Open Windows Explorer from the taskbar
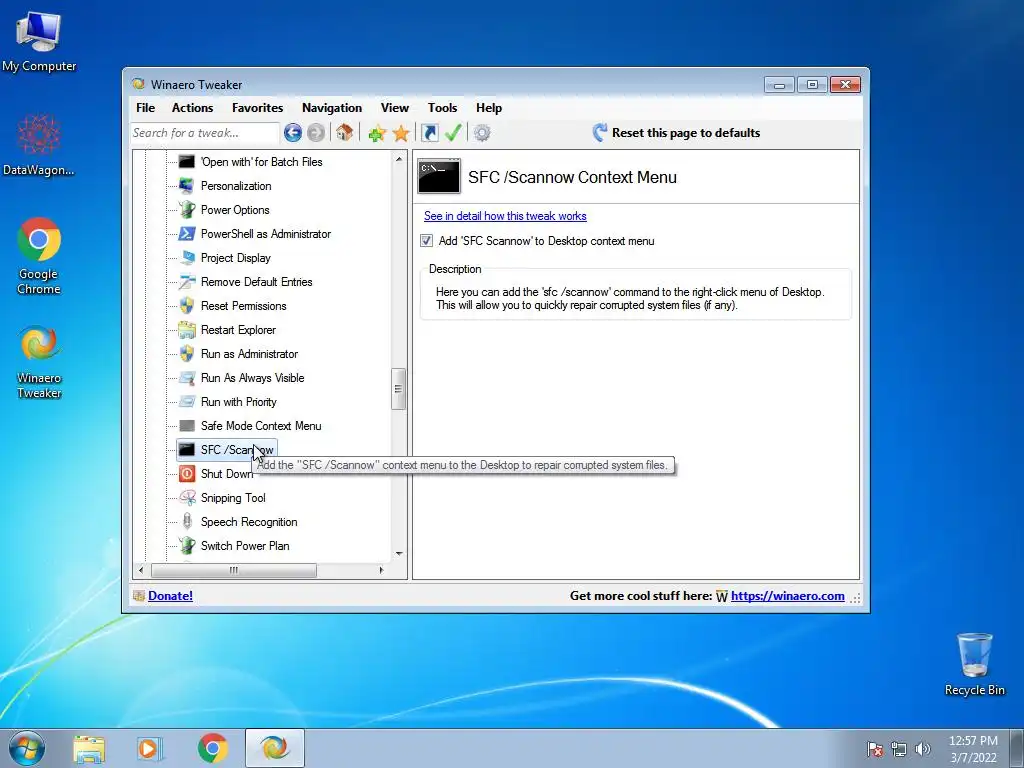1024x768 pixels. (x=89, y=749)
